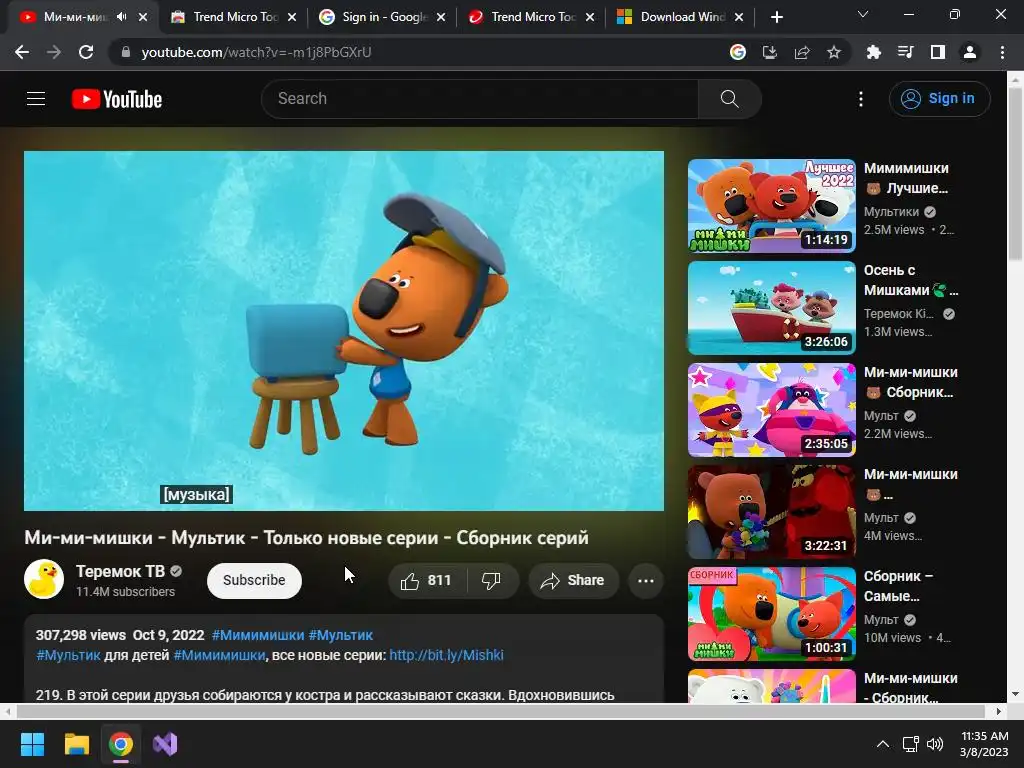Image resolution: width=1024 pixels, height=768 pixels.
Task: Subscribe to Теремок ТВ channel
Action: [x=254, y=581]
